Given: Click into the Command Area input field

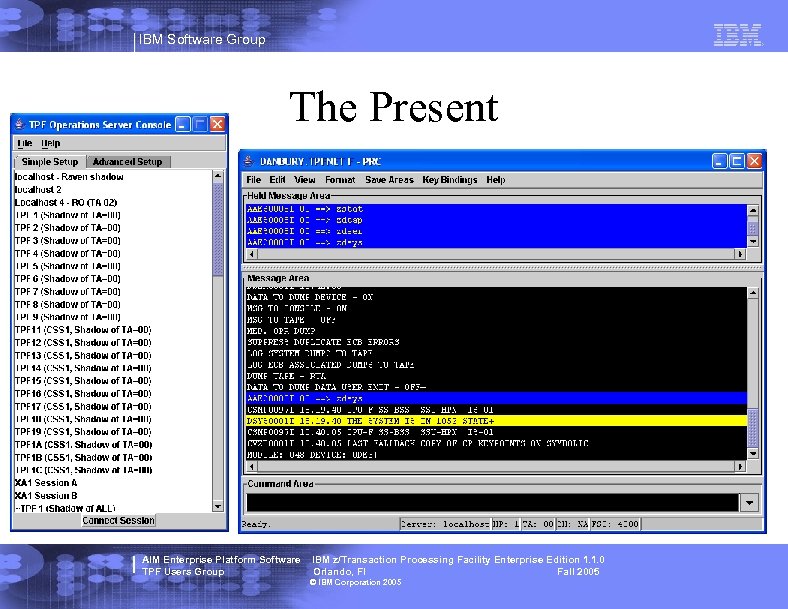Looking at the screenshot, I should [492, 502].
